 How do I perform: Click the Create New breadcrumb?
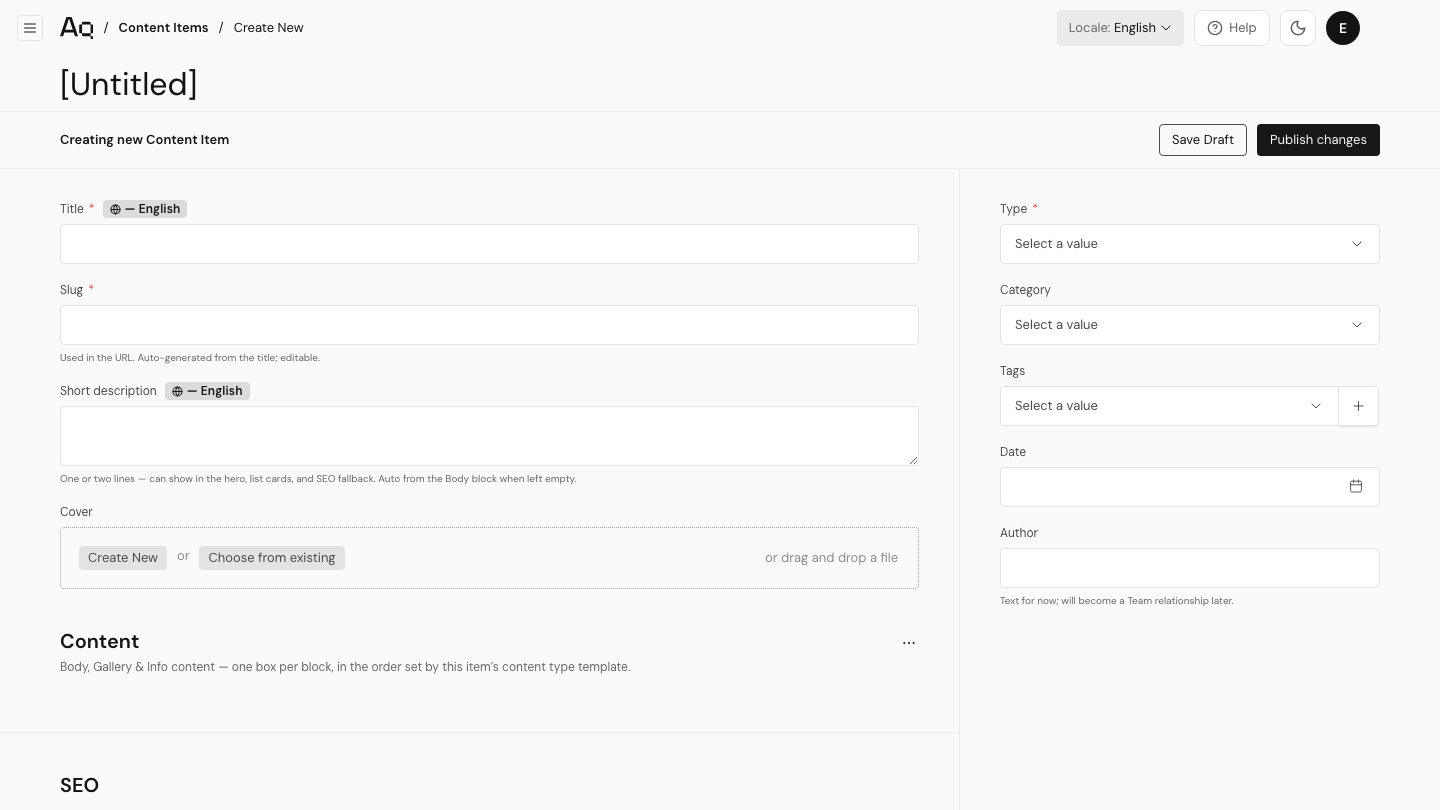pos(268,28)
